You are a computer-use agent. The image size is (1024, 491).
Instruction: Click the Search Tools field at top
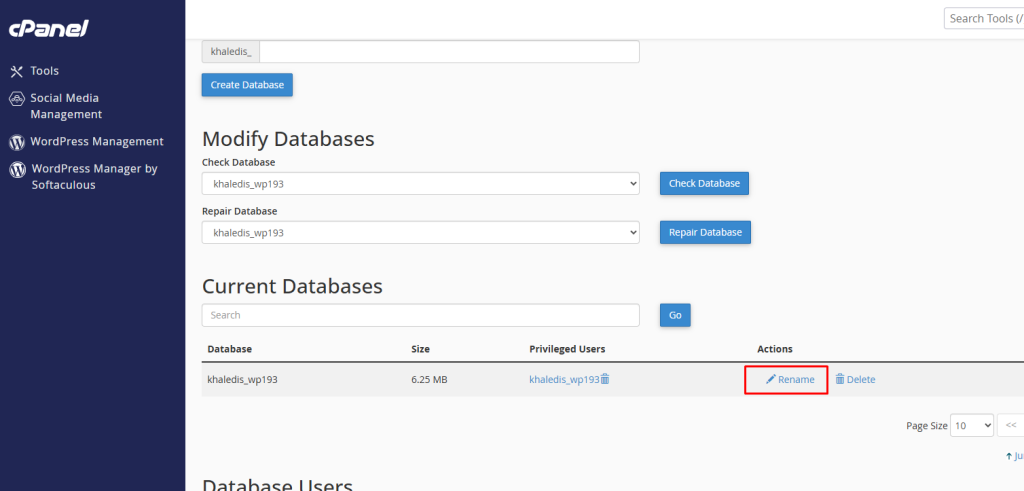[983, 19]
